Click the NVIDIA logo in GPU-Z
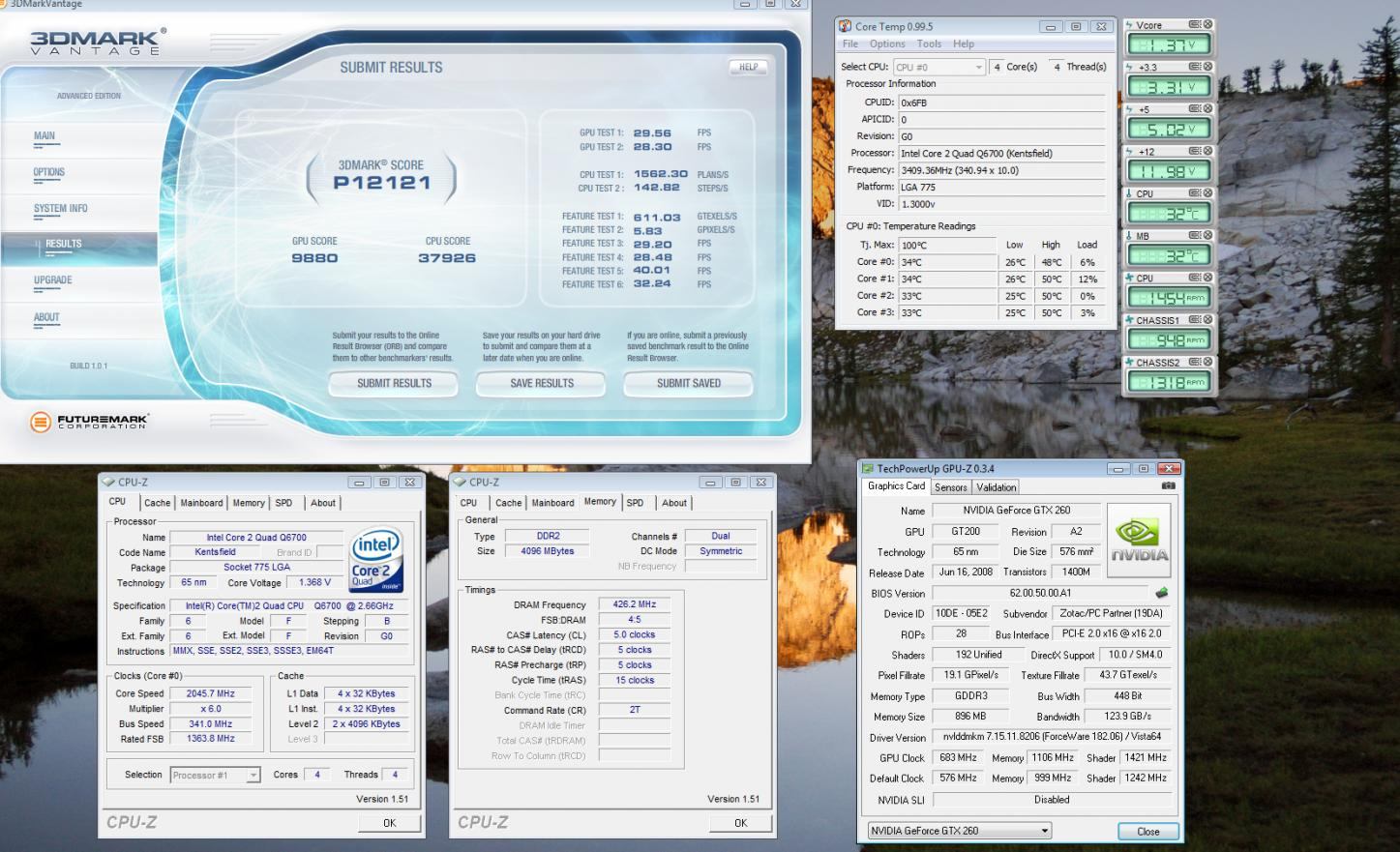The width and height of the screenshot is (1400, 852). tap(1138, 541)
